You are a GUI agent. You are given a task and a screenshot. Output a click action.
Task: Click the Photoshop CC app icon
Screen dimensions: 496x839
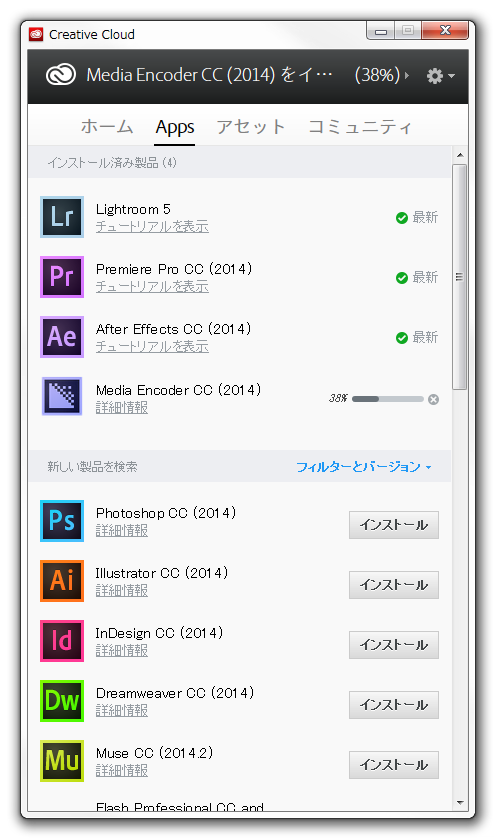point(62,521)
